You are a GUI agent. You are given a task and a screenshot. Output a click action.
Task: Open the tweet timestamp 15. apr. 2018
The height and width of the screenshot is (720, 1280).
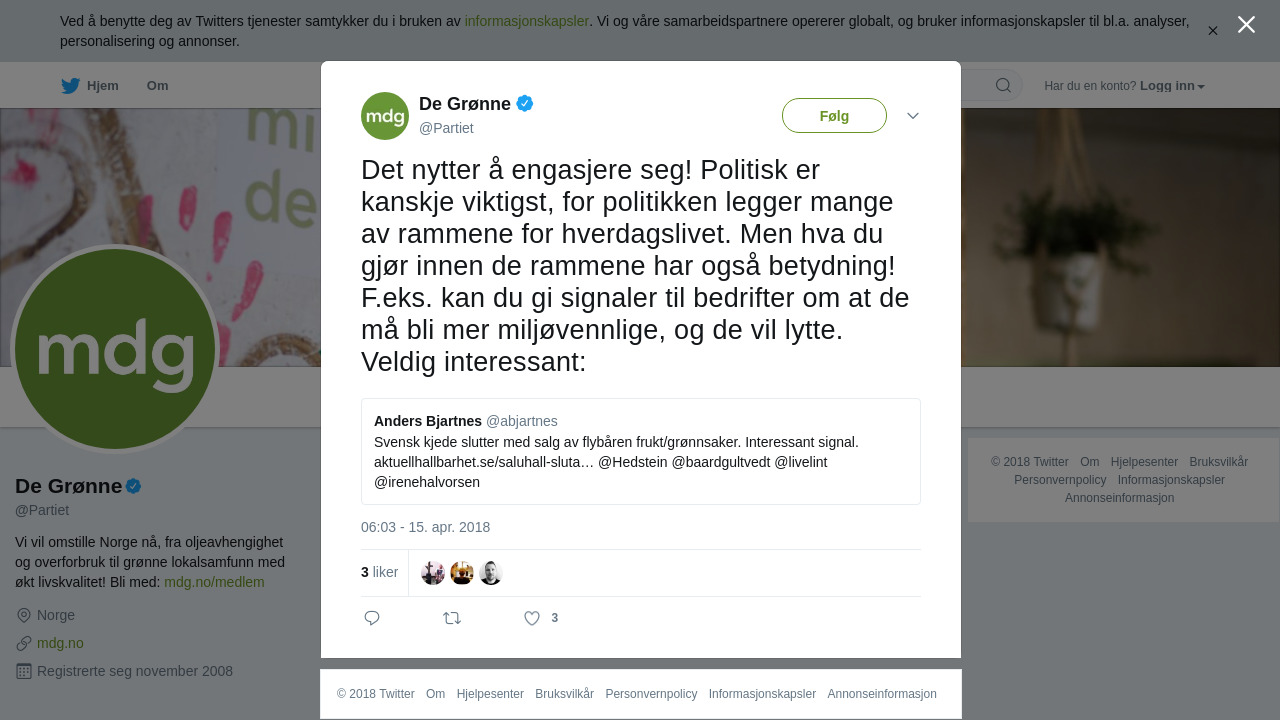(425, 527)
